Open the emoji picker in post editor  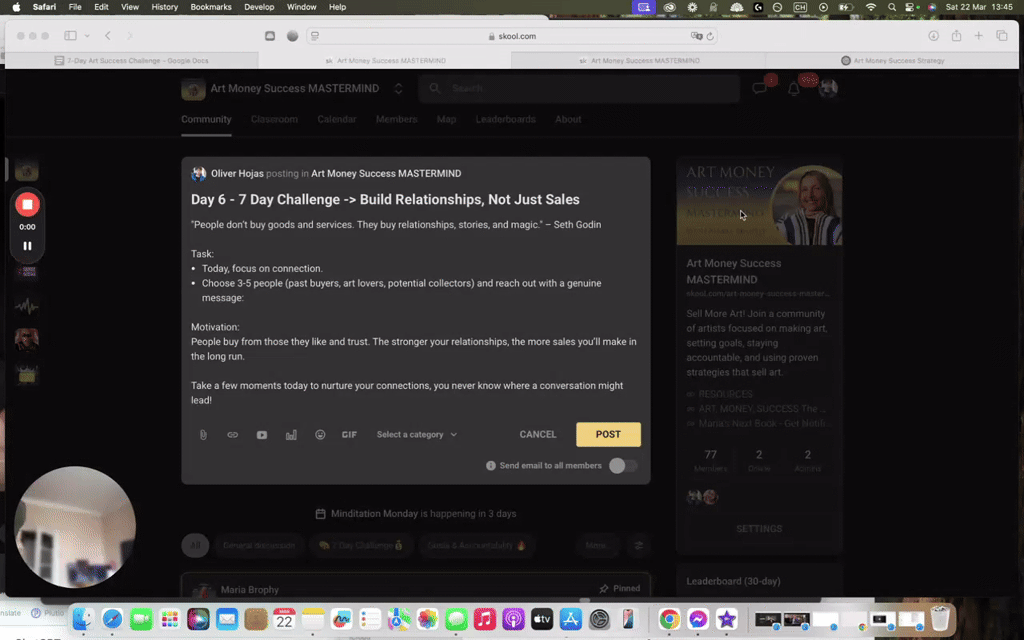pyautogui.click(x=320, y=435)
